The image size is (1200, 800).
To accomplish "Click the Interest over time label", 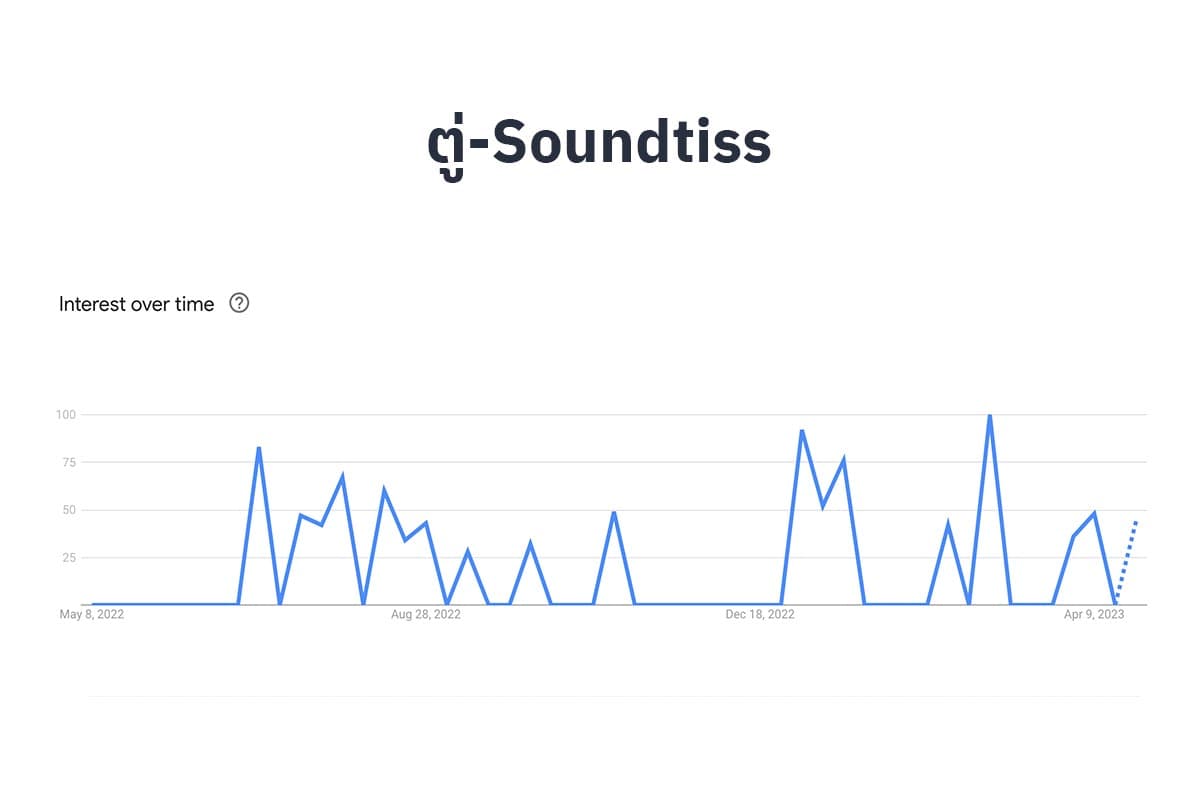I will coord(137,304).
